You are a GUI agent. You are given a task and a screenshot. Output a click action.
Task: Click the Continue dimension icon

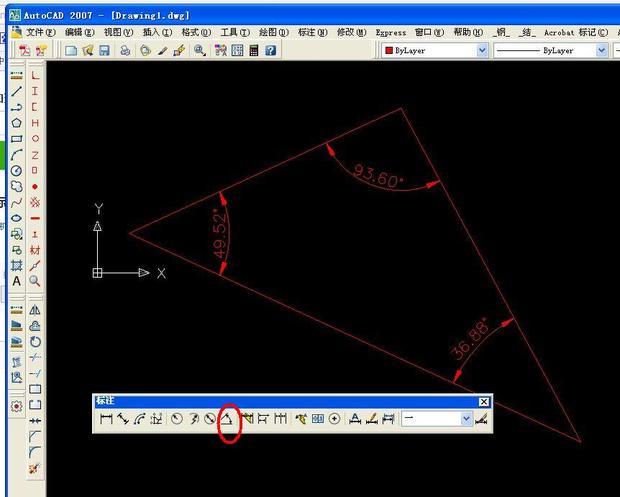[280, 419]
